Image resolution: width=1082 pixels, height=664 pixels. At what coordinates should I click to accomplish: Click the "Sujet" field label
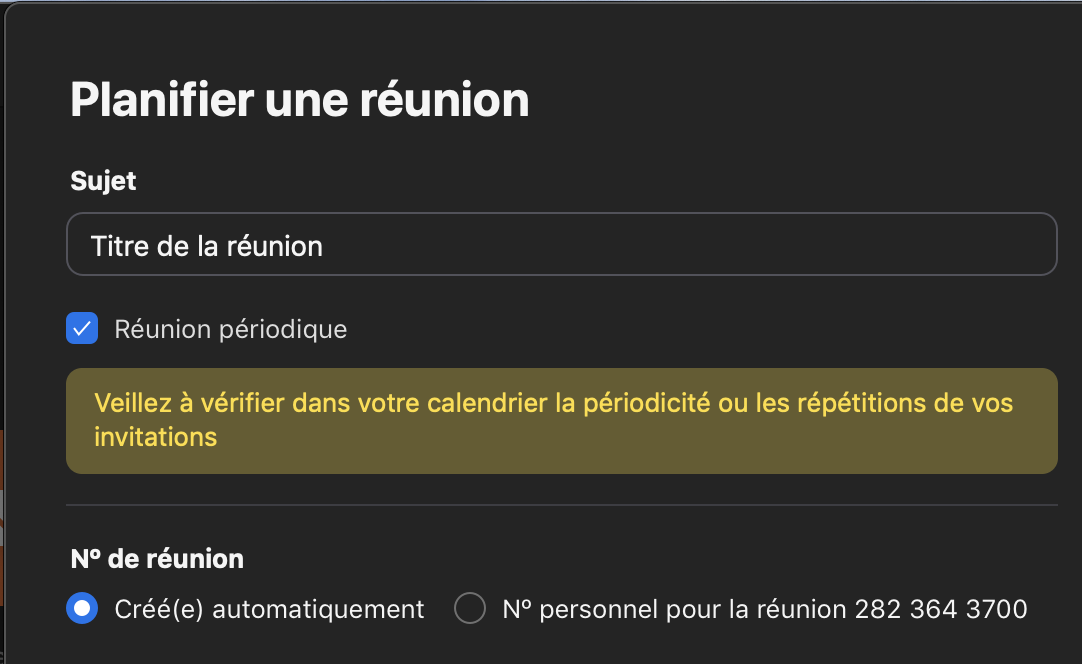pyautogui.click(x=103, y=181)
